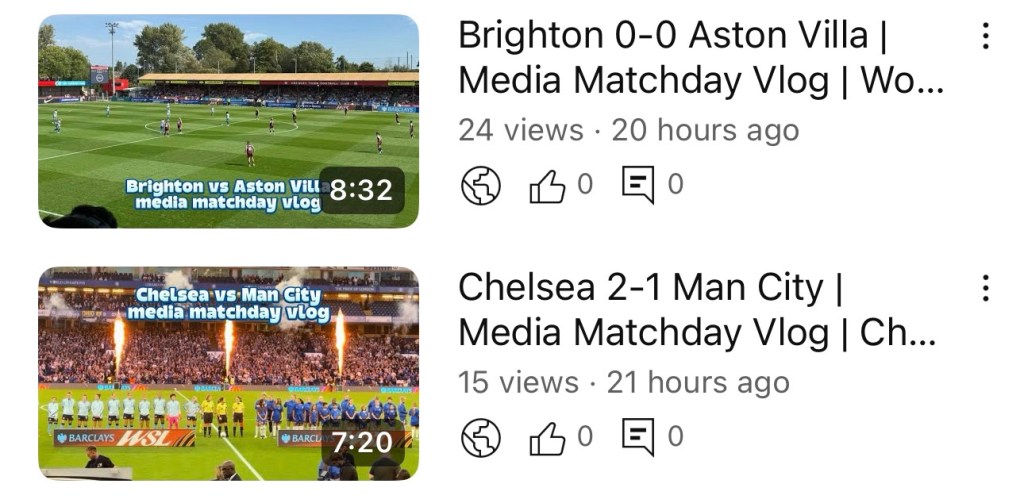This screenshot has height=499, width=1024.
Task: Click the thumbs-up icon for the Brighton video
Action: coord(547,186)
